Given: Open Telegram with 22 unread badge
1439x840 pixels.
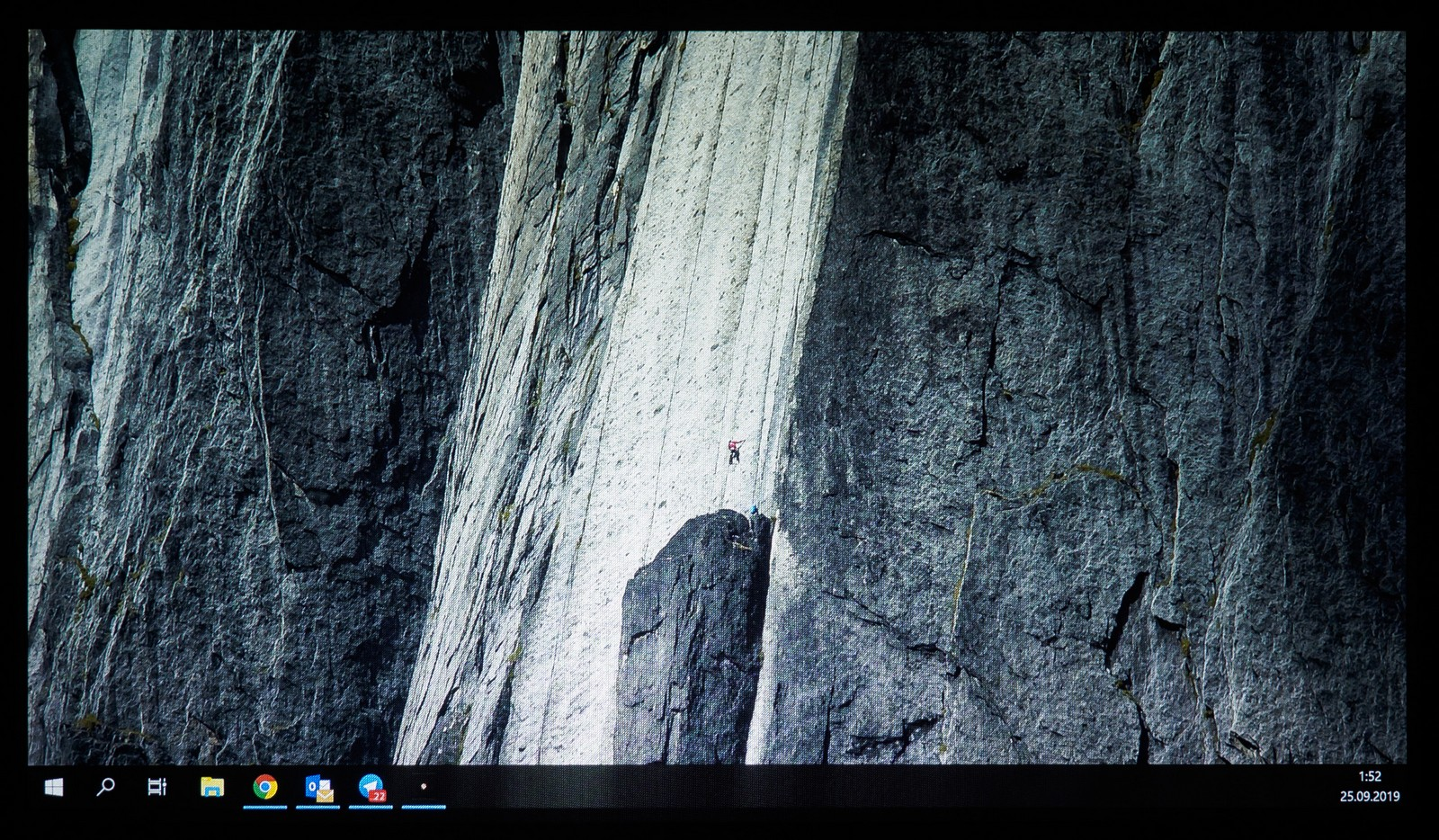Looking at the screenshot, I should coord(371,789).
